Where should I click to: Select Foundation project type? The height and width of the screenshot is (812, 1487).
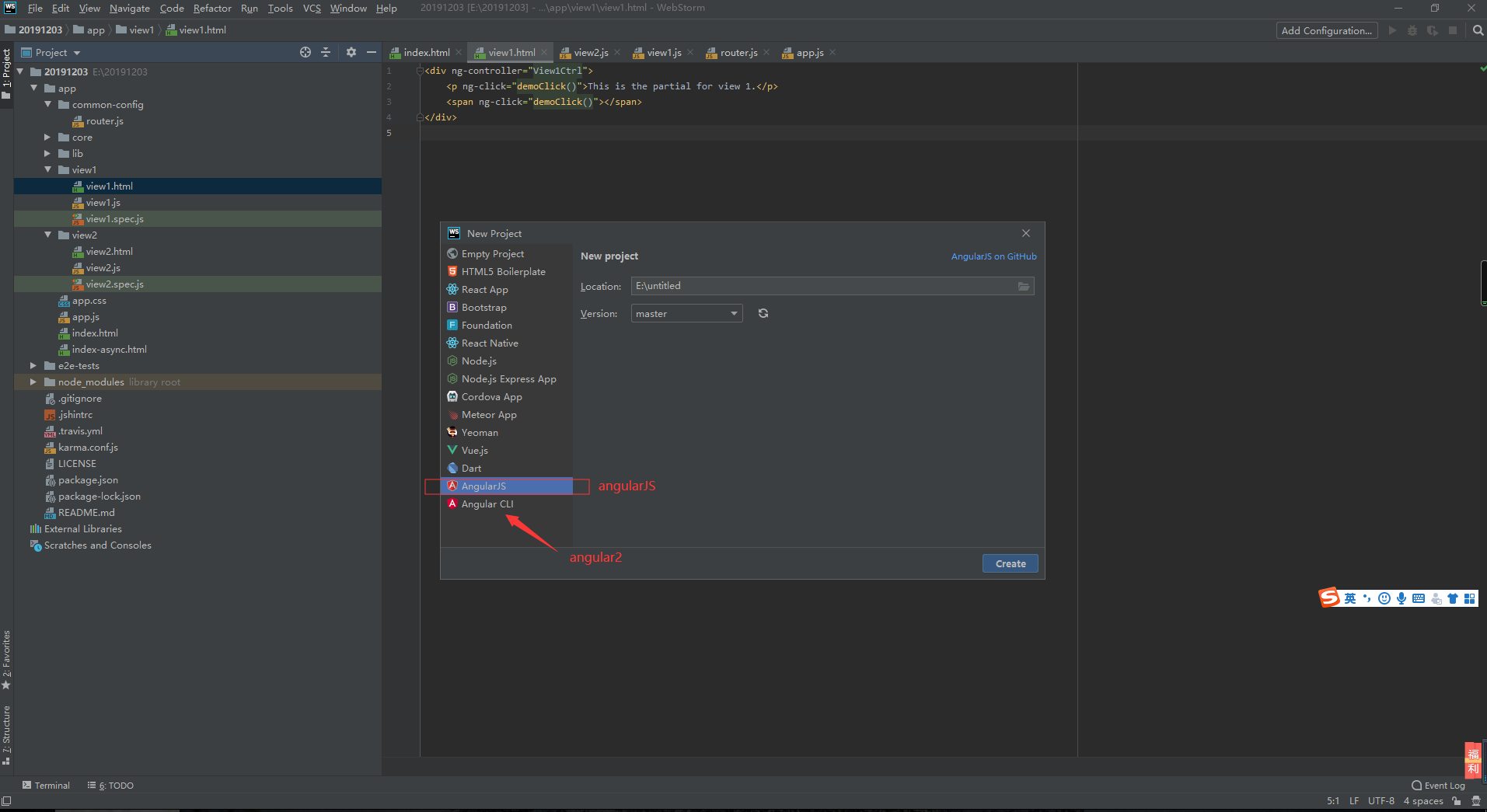tap(506, 326)
